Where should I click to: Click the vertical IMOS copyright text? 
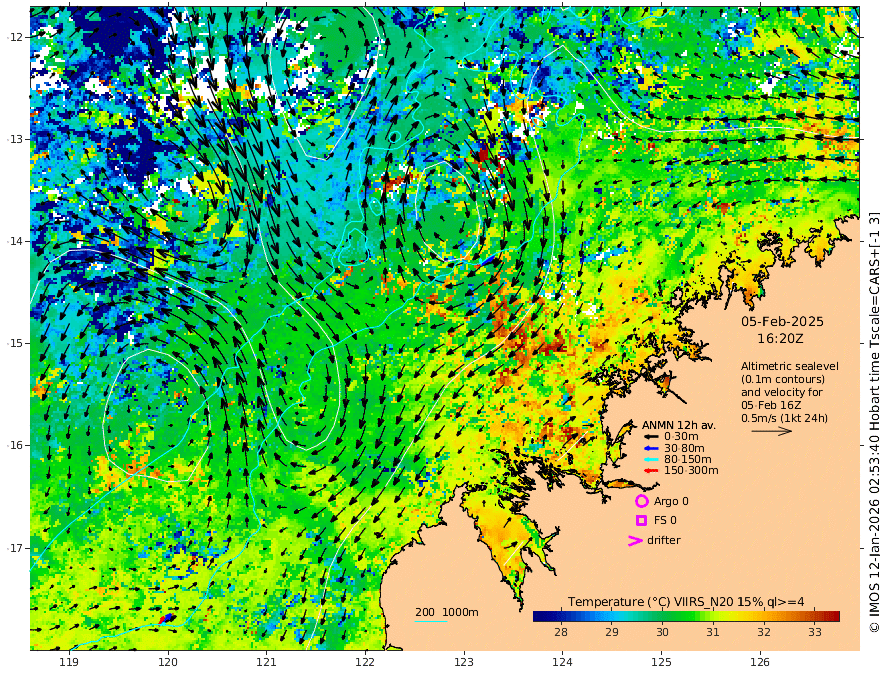pos(873,421)
